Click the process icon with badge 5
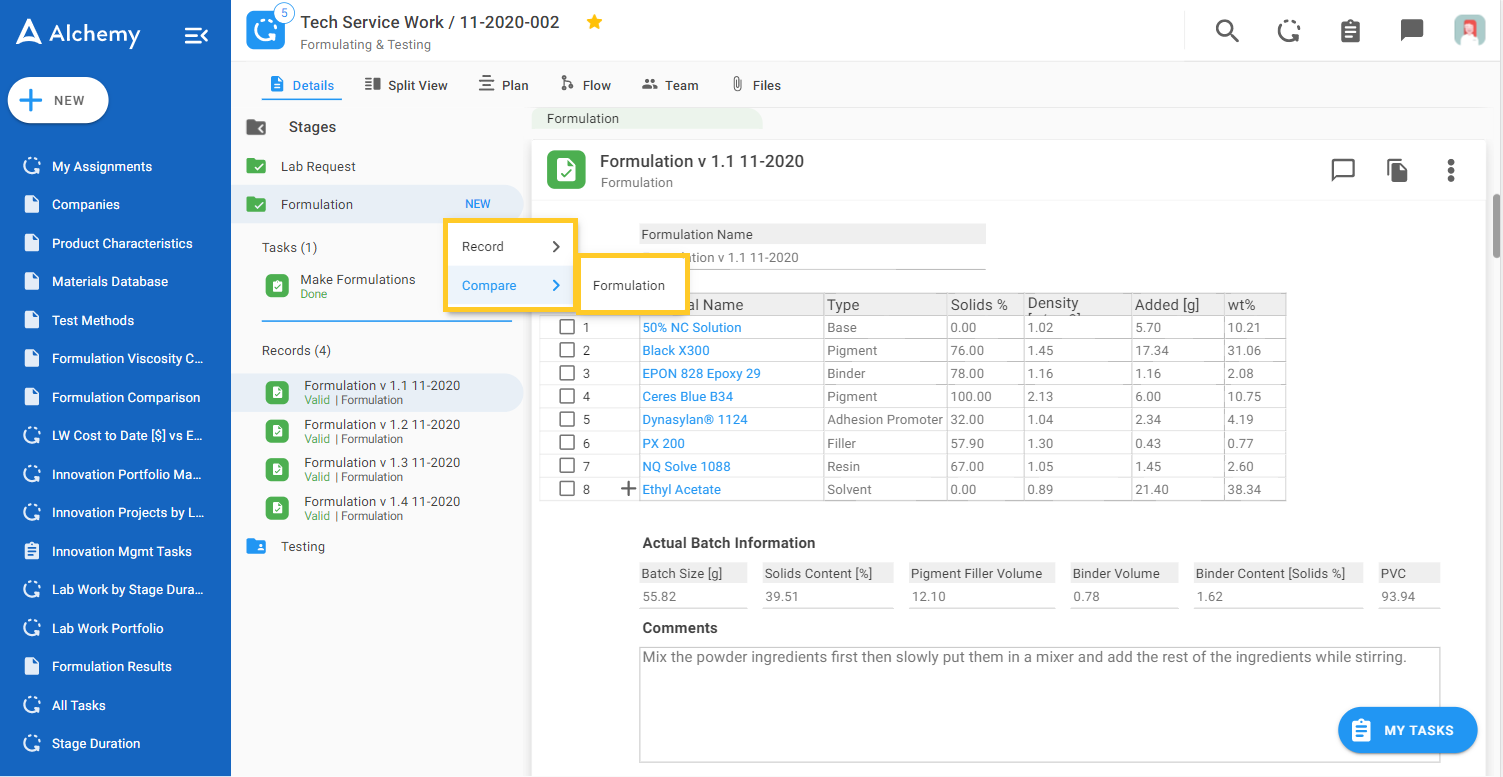 (x=267, y=28)
